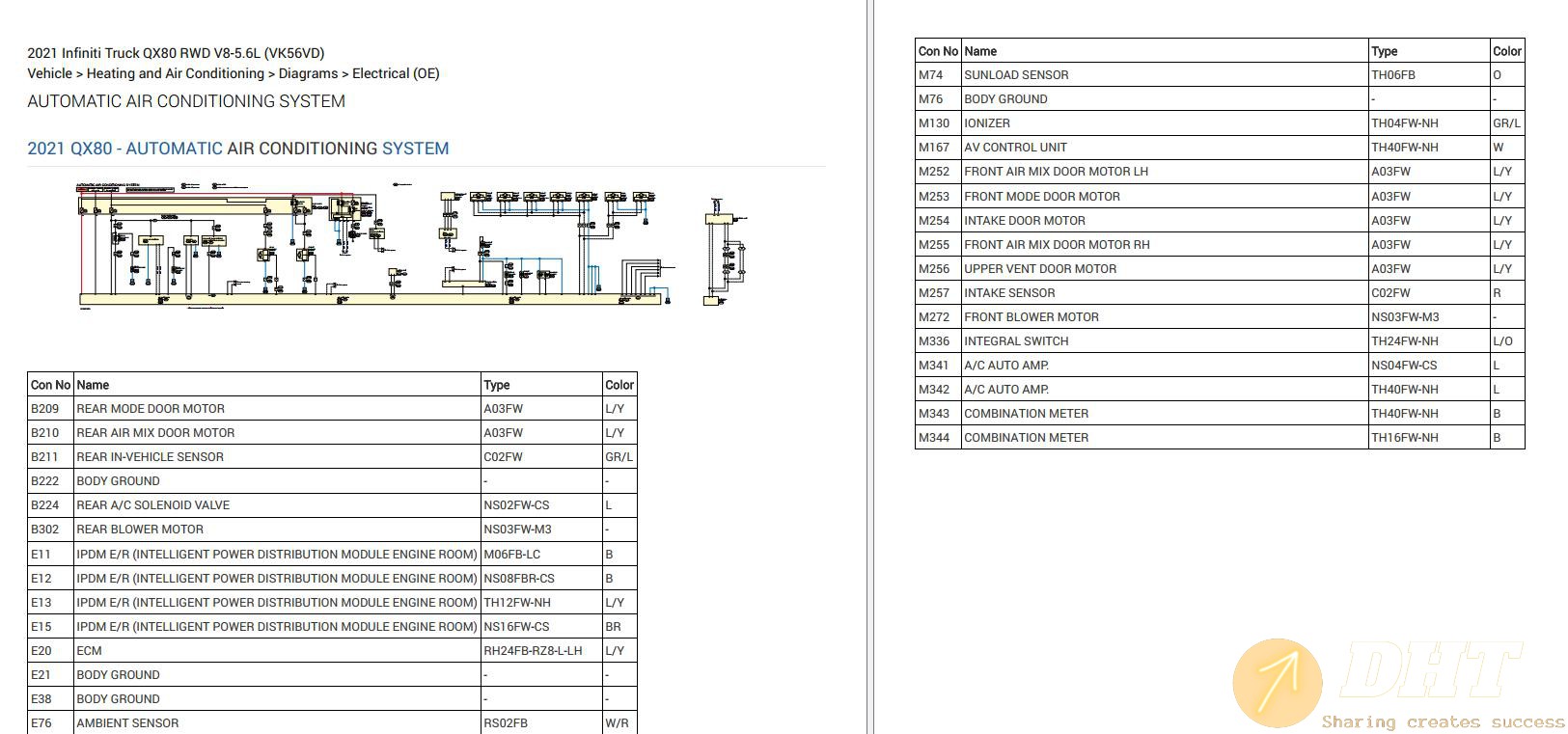Click the 'AV CONTROL UNIT' cell
The width and height of the screenshot is (1568, 734).
(x=1165, y=147)
